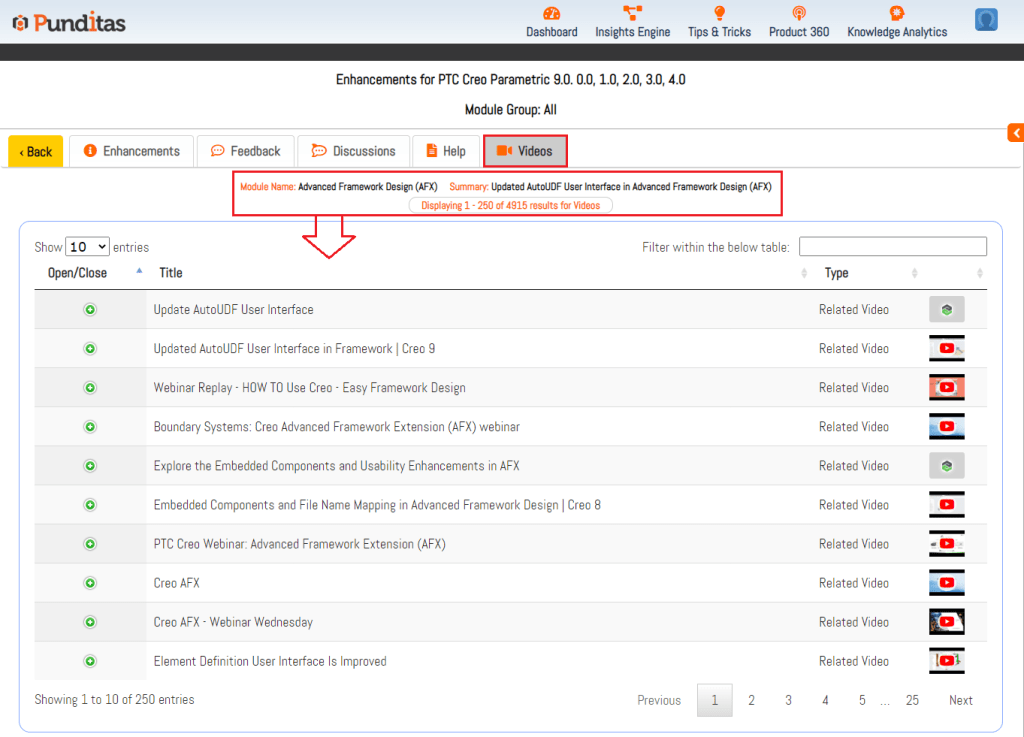Click the yellow Back button
The image size is (1024, 737).
coord(36,152)
